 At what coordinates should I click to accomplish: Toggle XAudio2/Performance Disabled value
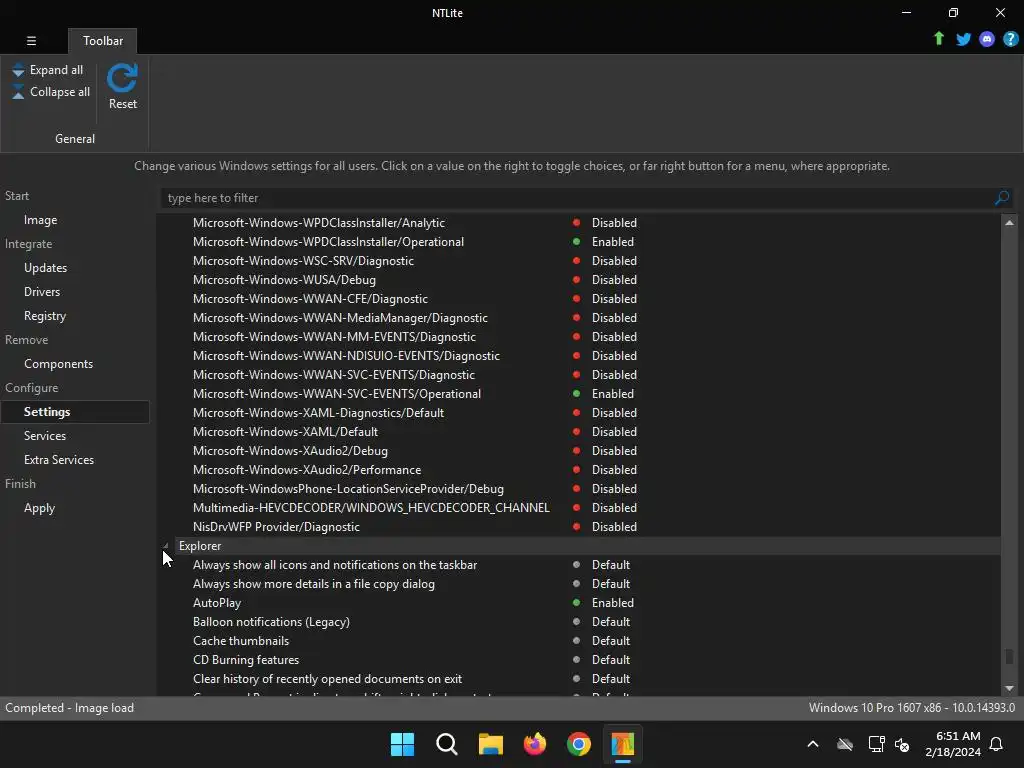pos(614,470)
